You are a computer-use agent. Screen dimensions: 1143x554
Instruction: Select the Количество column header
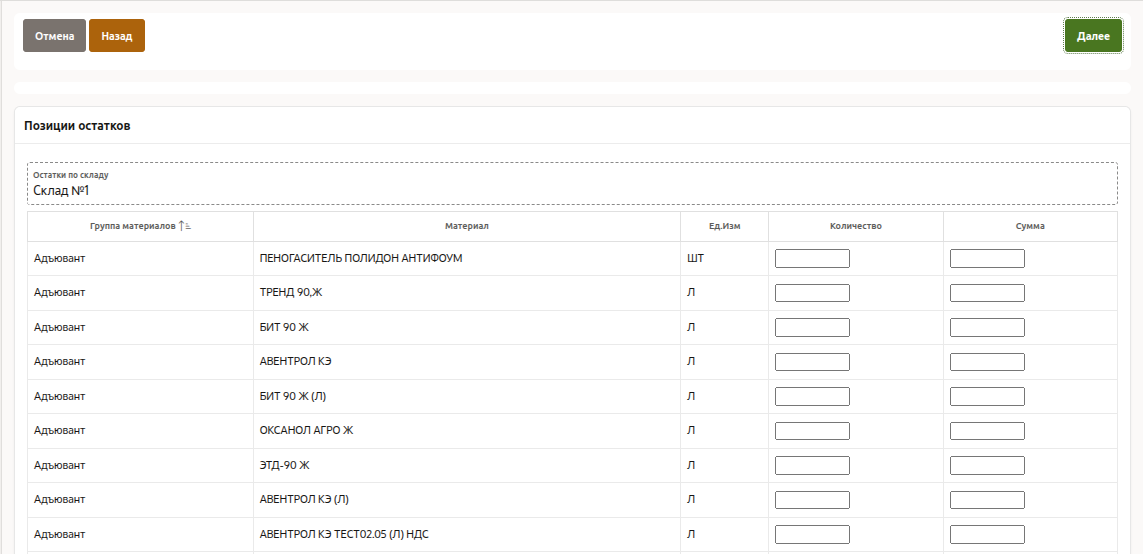click(855, 226)
